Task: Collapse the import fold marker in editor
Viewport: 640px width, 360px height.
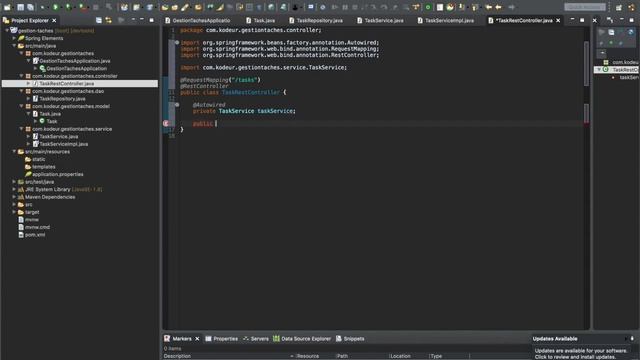Action: click(177, 42)
